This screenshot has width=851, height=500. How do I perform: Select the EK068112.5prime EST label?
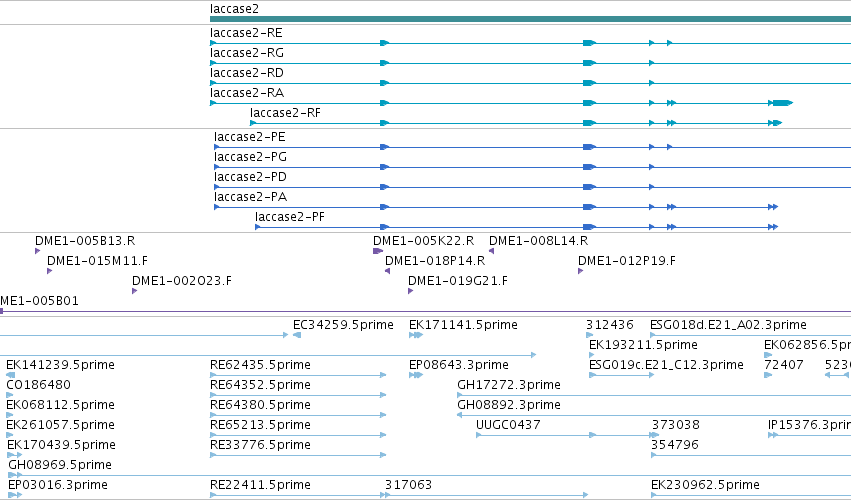coord(60,406)
